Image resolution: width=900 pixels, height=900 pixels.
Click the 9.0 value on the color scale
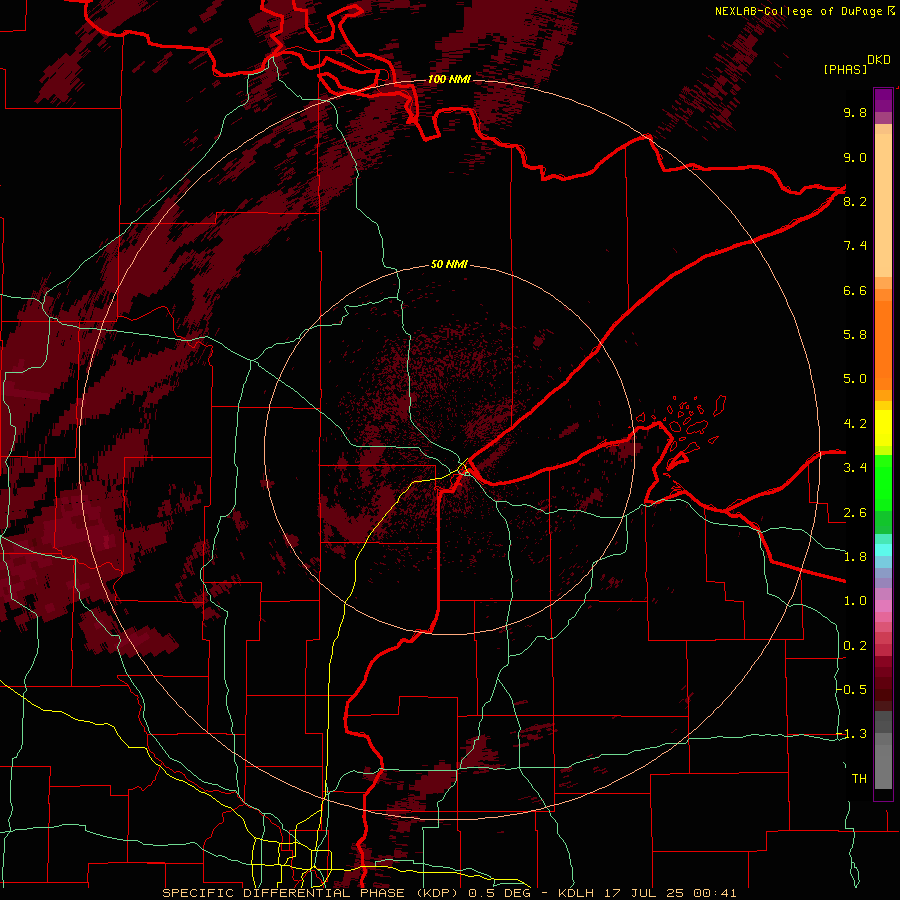855,157
